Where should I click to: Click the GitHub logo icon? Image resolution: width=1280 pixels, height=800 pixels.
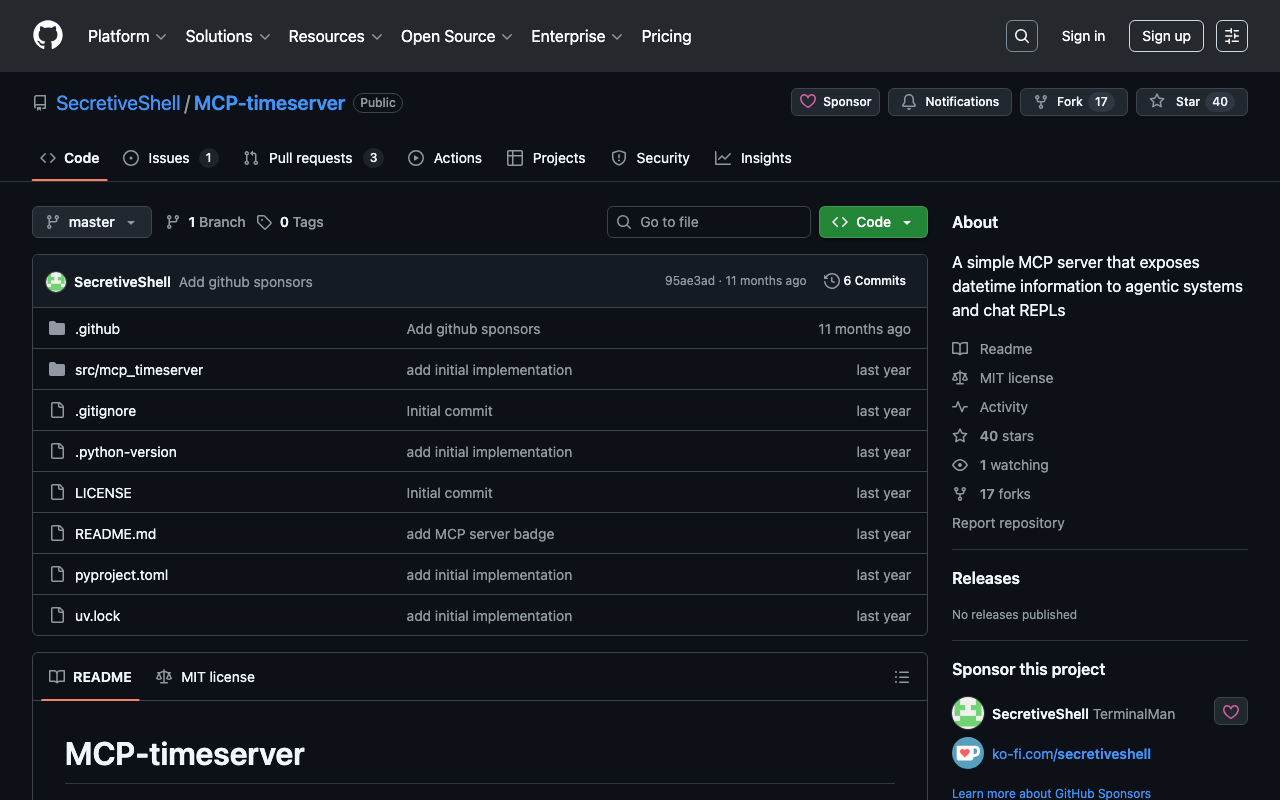(x=48, y=36)
